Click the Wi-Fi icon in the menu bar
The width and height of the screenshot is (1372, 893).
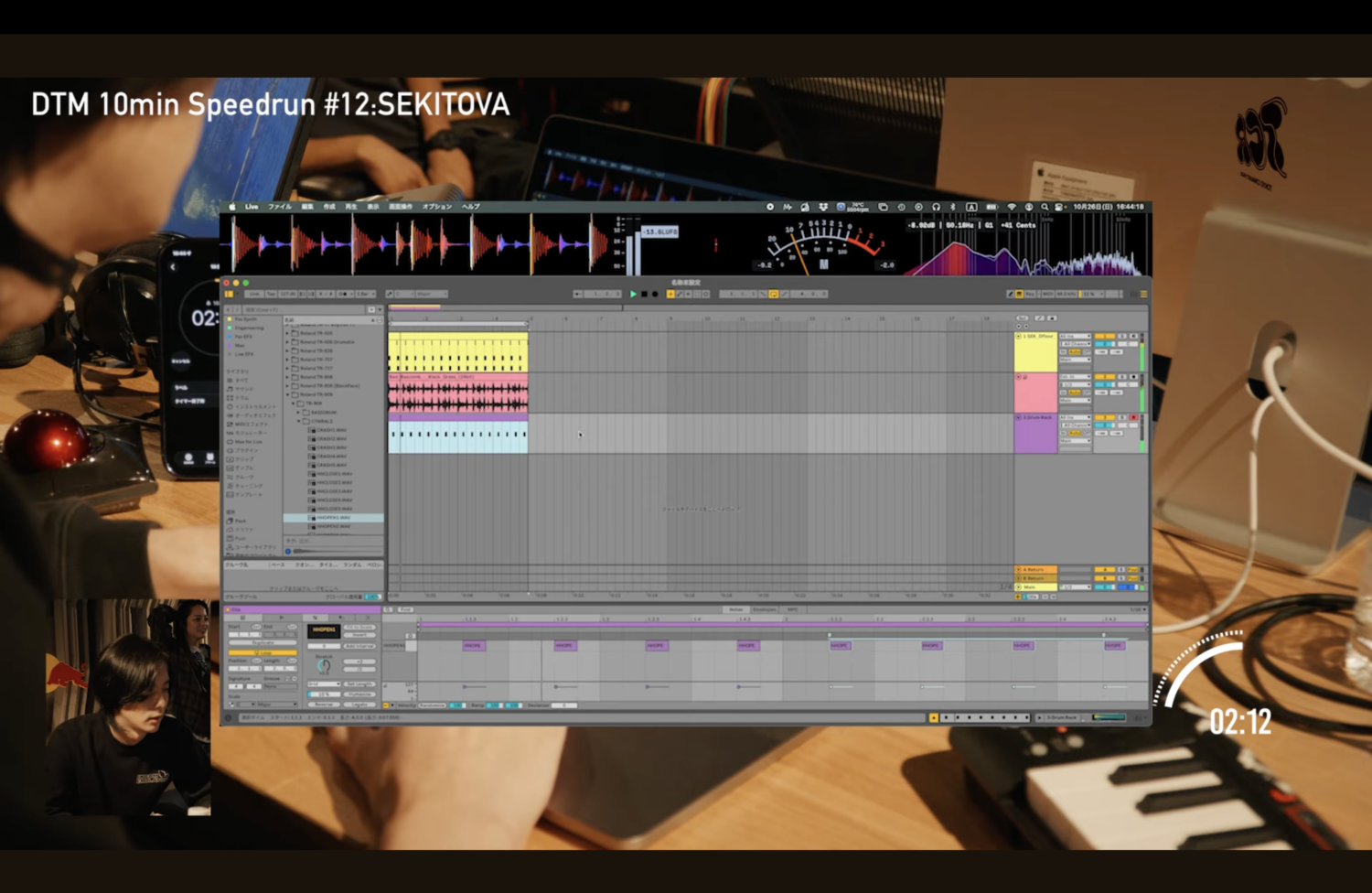[1012, 208]
